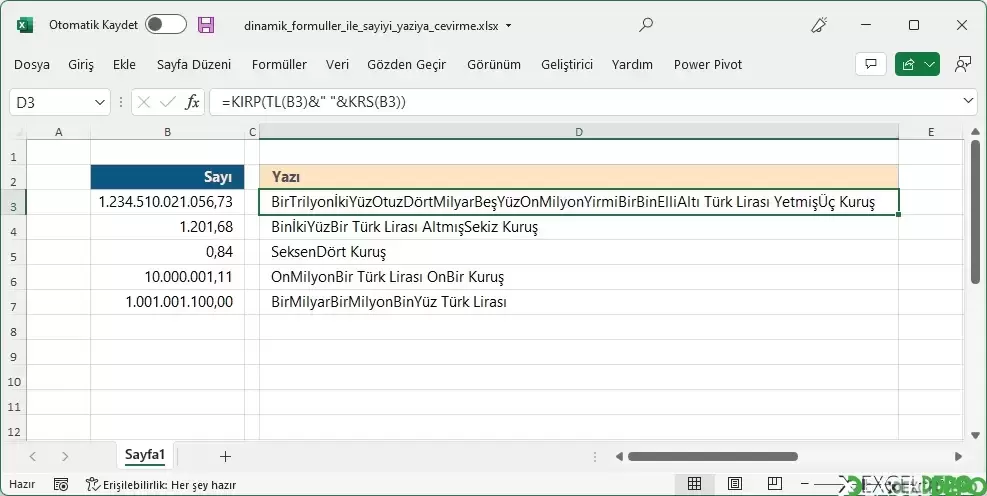
Task: Open the Veri ribbon tab
Action: pyautogui.click(x=337, y=64)
